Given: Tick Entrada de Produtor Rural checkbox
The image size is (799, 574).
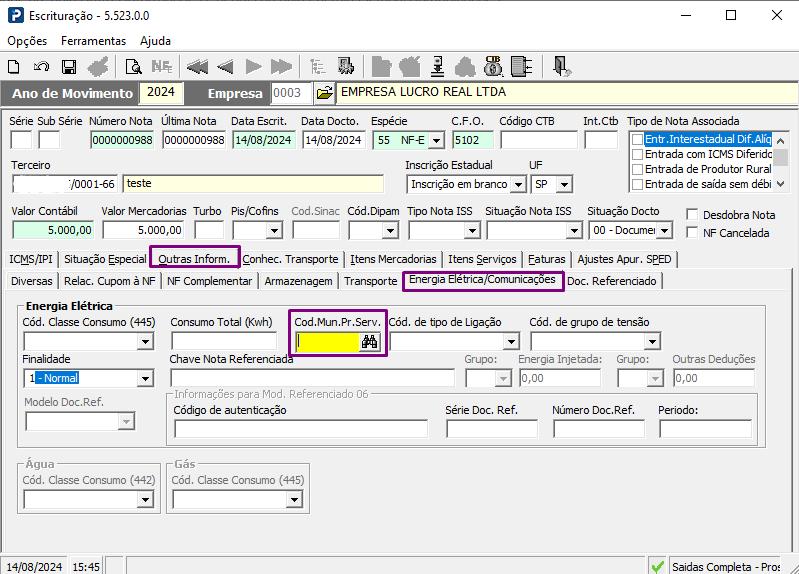Looking at the screenshot, I should point(637,169).
